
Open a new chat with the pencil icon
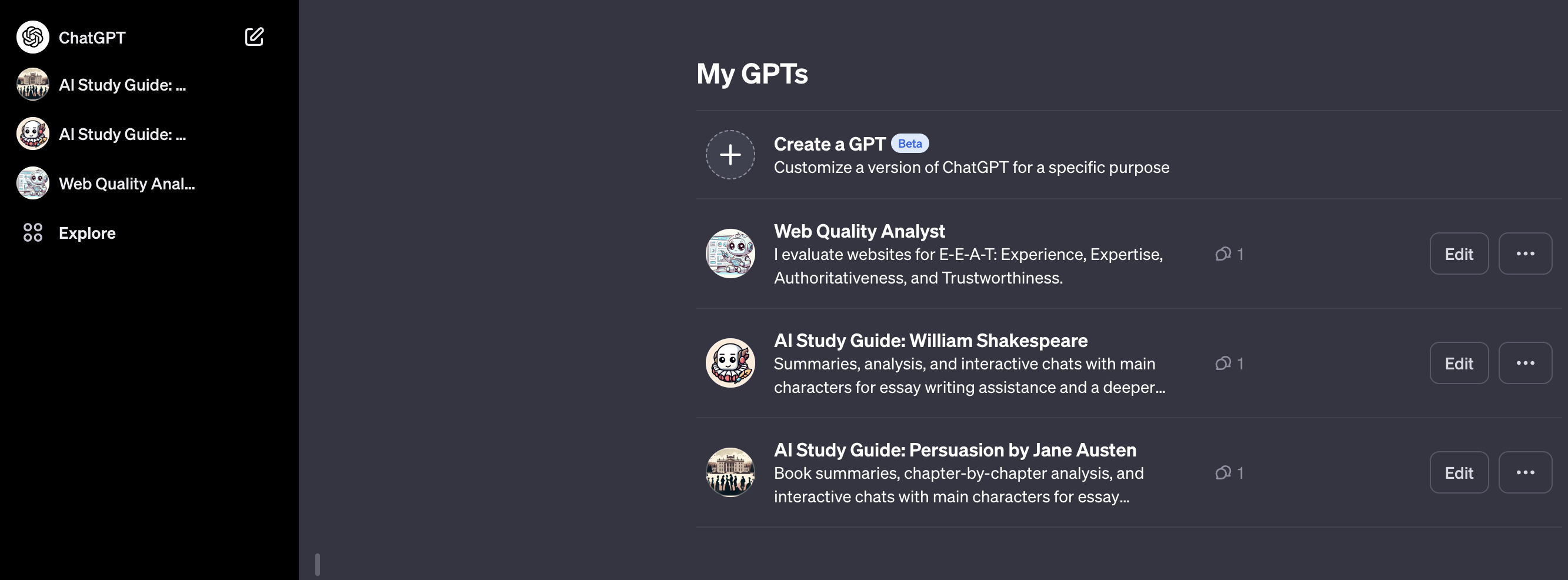[x=255, y=36]
